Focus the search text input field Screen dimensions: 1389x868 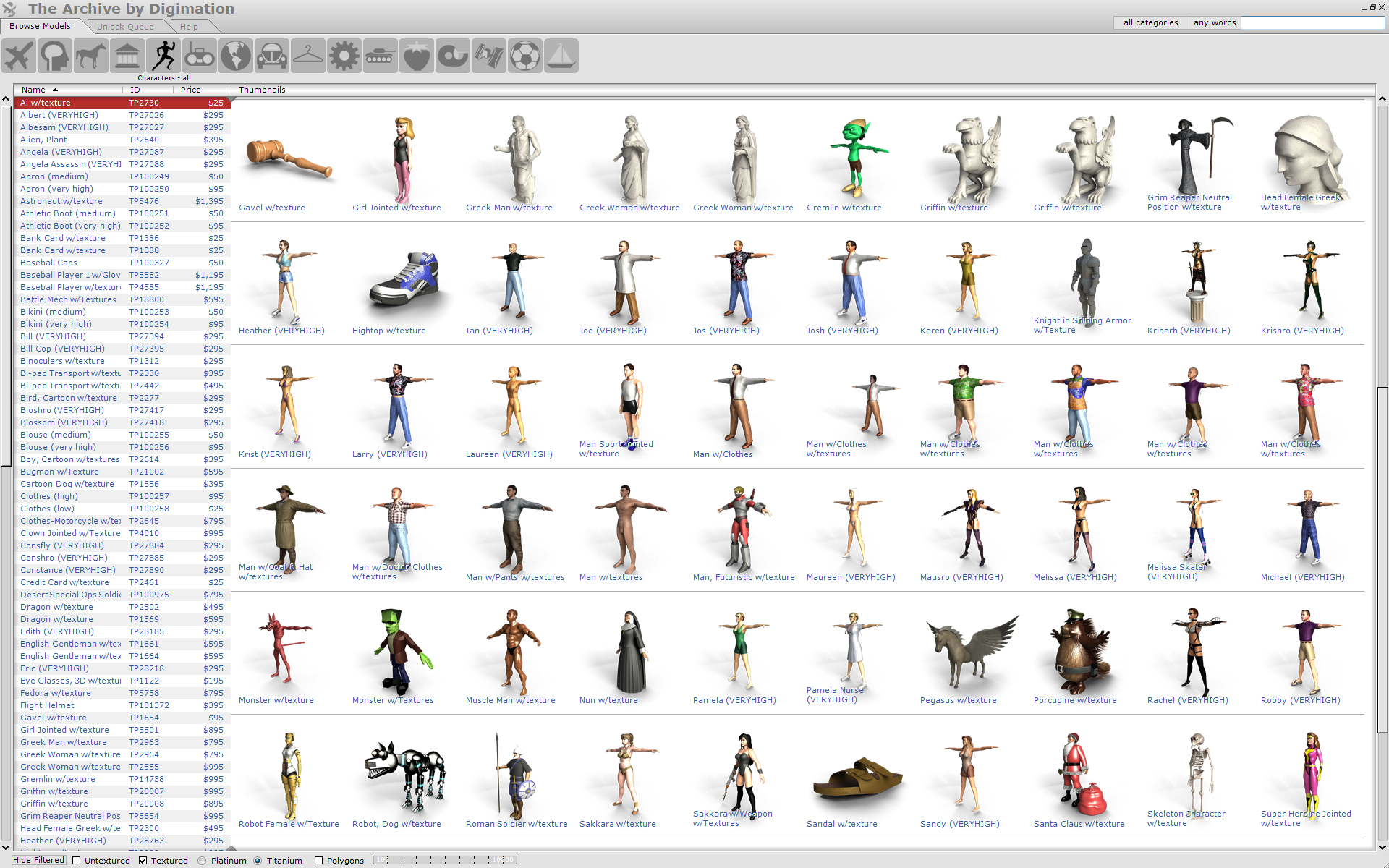(x=1313, y=22)
